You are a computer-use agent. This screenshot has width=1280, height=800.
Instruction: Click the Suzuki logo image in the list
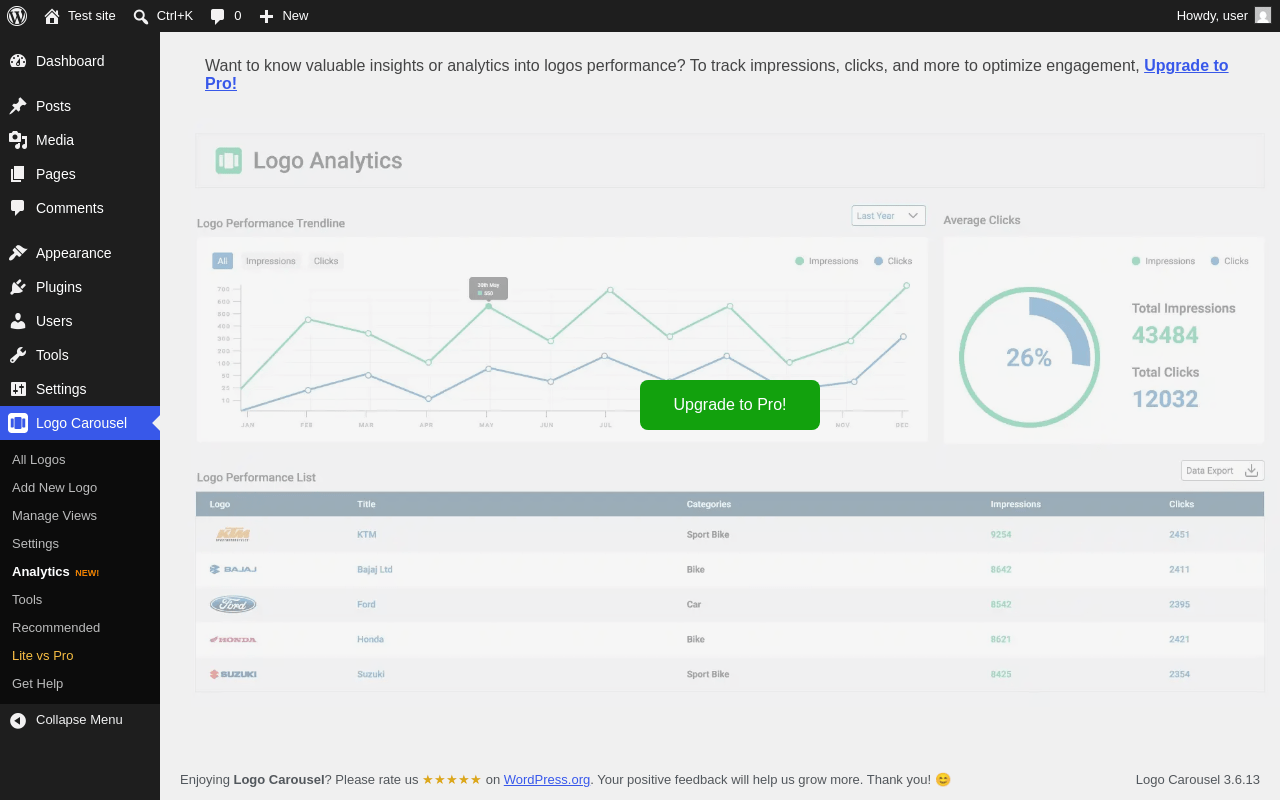233,674
